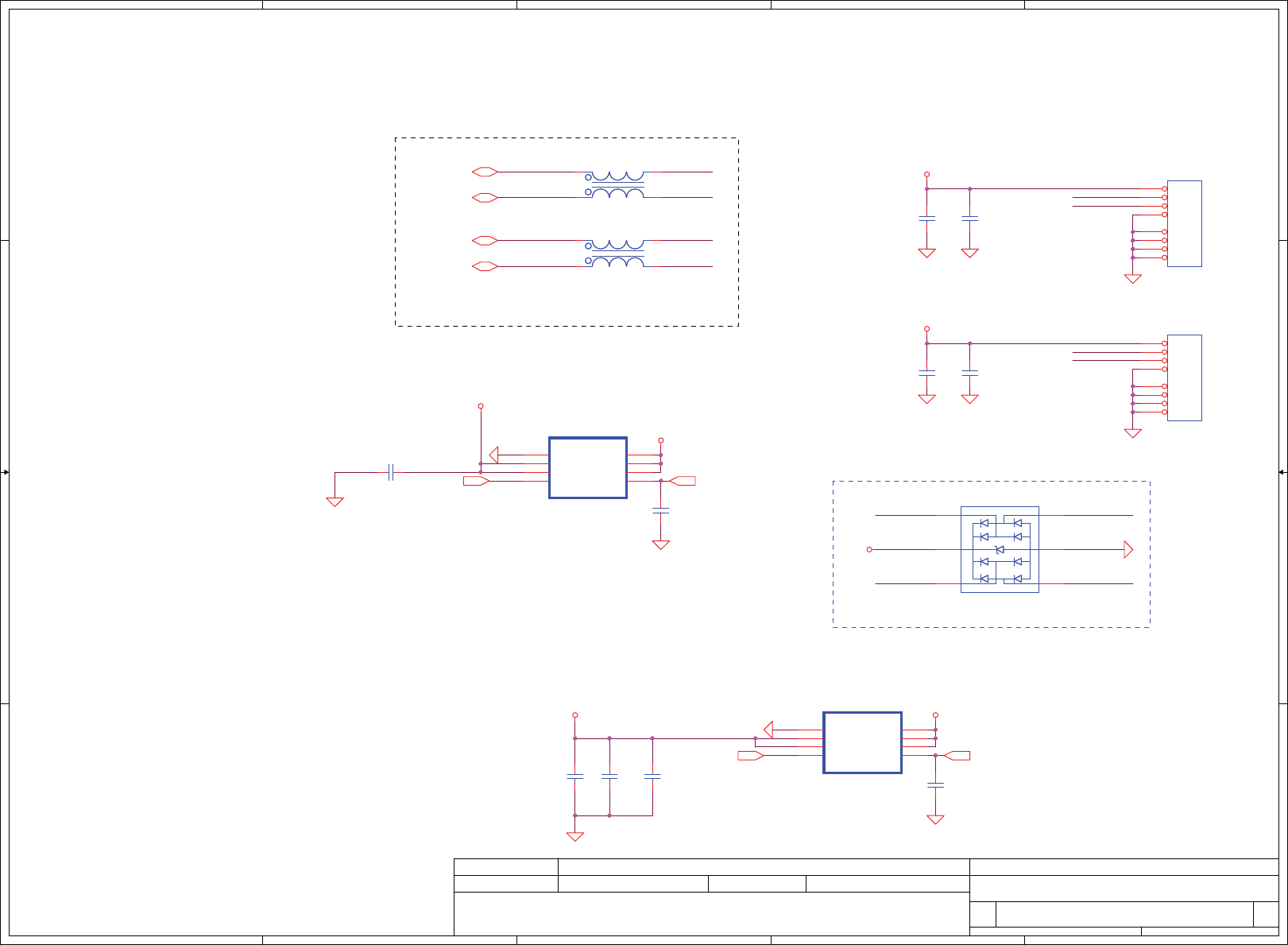Click the top pin circle of upper right connector
1288x945 pixels.
[1164, 189]
